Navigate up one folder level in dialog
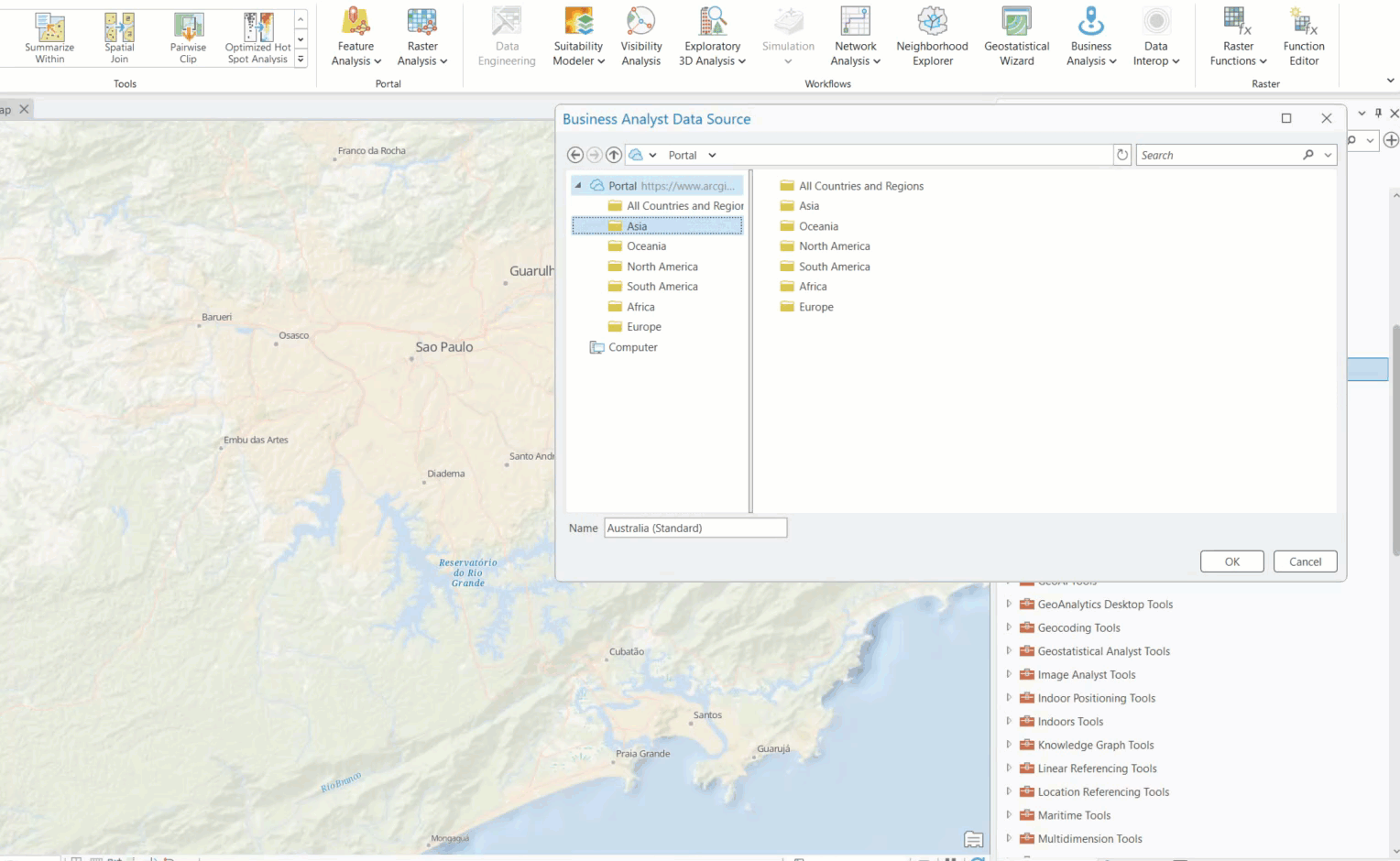 pos(614,154)
